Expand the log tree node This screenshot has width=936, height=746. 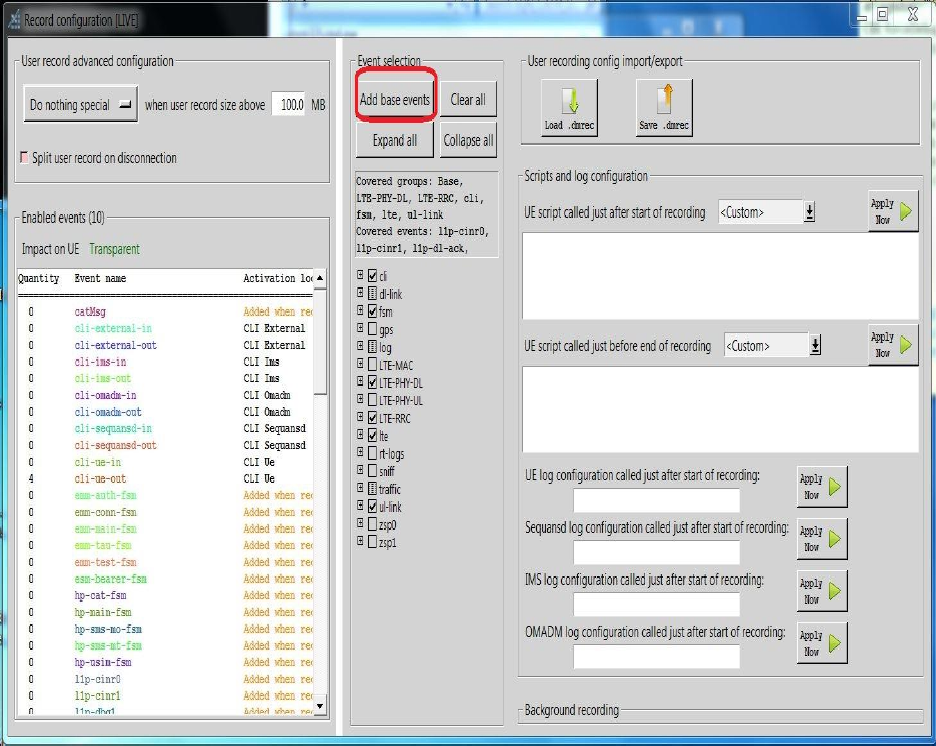360,346
